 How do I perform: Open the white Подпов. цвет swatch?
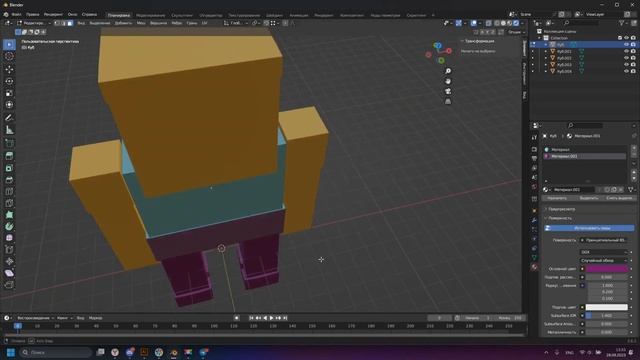tap(607, 307)
